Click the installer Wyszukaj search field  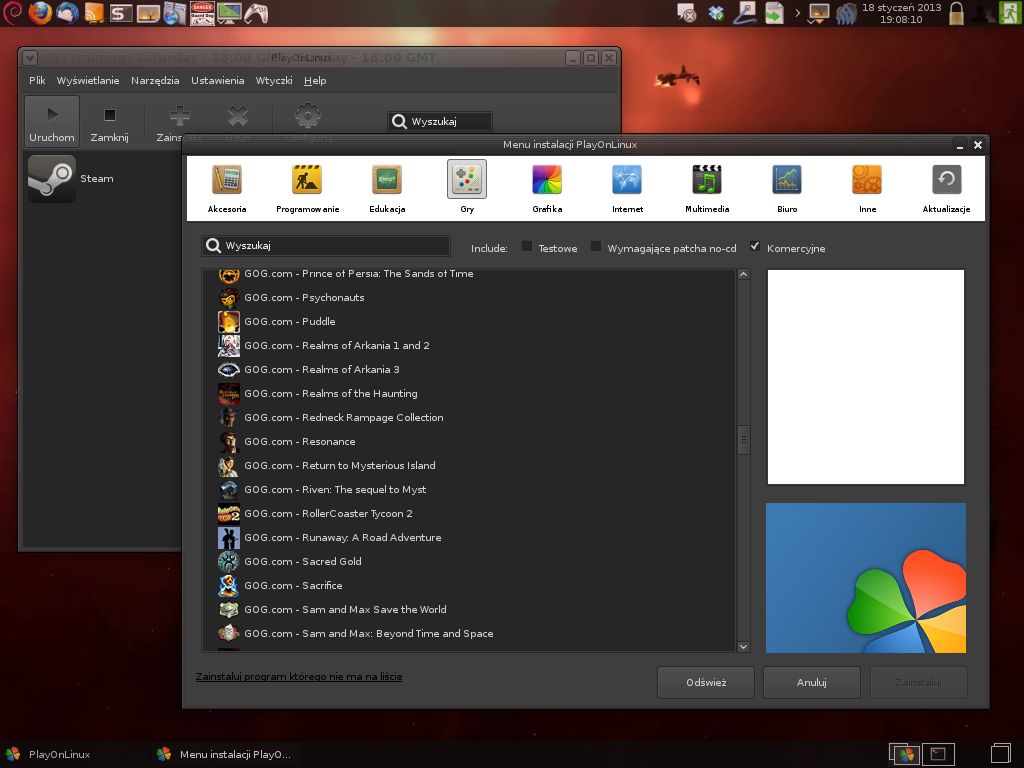pos(326,246)
